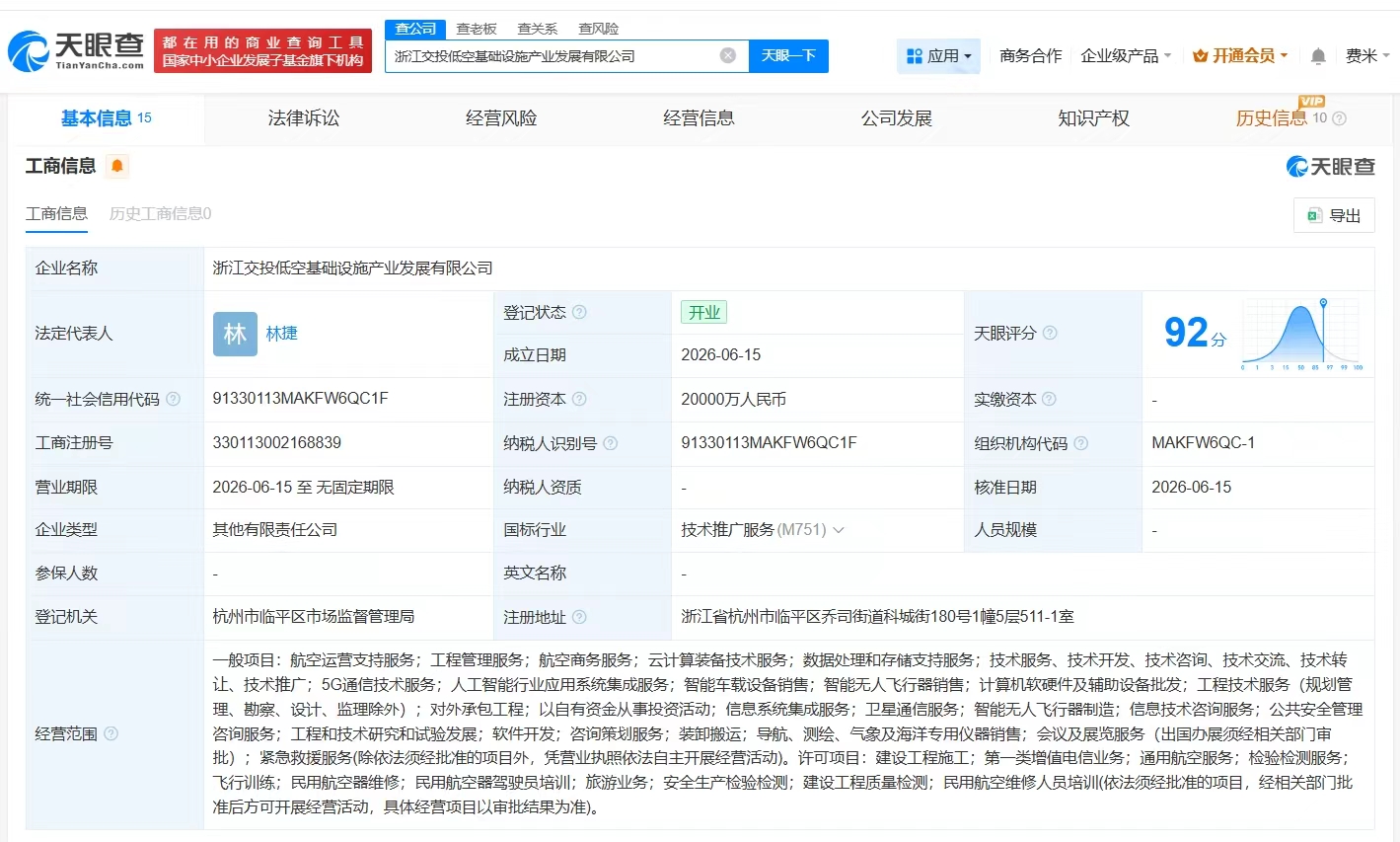Open the 商务合作 link
Image resolution: width=1400 pixels, height=842 pixels.
click(1030, 56)
